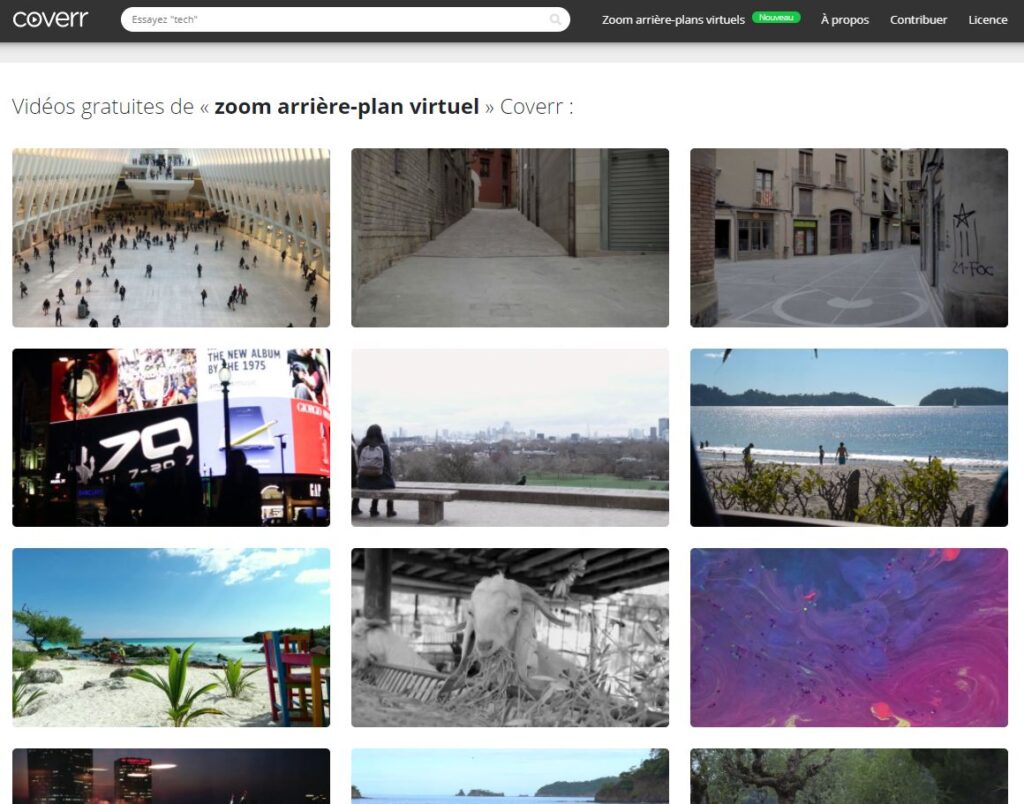This screenshot has height=804, width=1024.
Task: Open the Licence page
Action: point(987,20)
